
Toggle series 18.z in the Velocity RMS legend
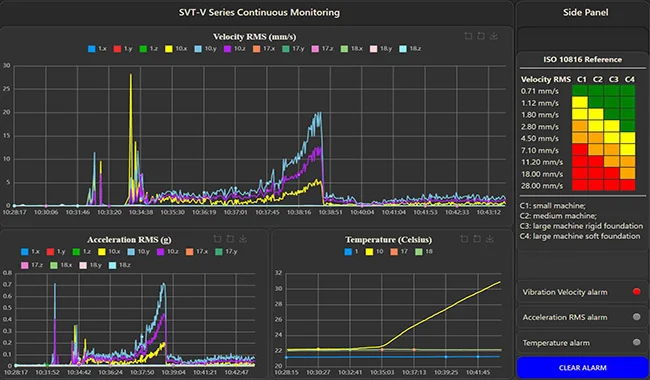click(x=410, y=49)
